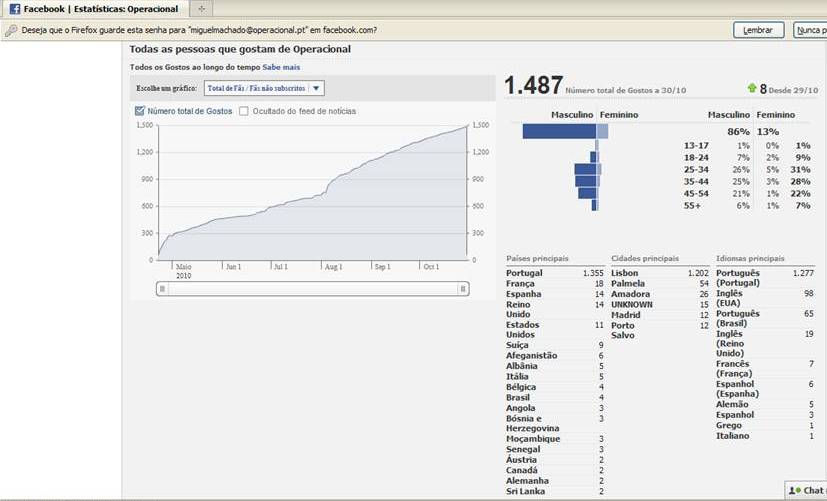Click the Idiomas principais heading
Viewport: 827px width, 501px height.
[750, 258]
